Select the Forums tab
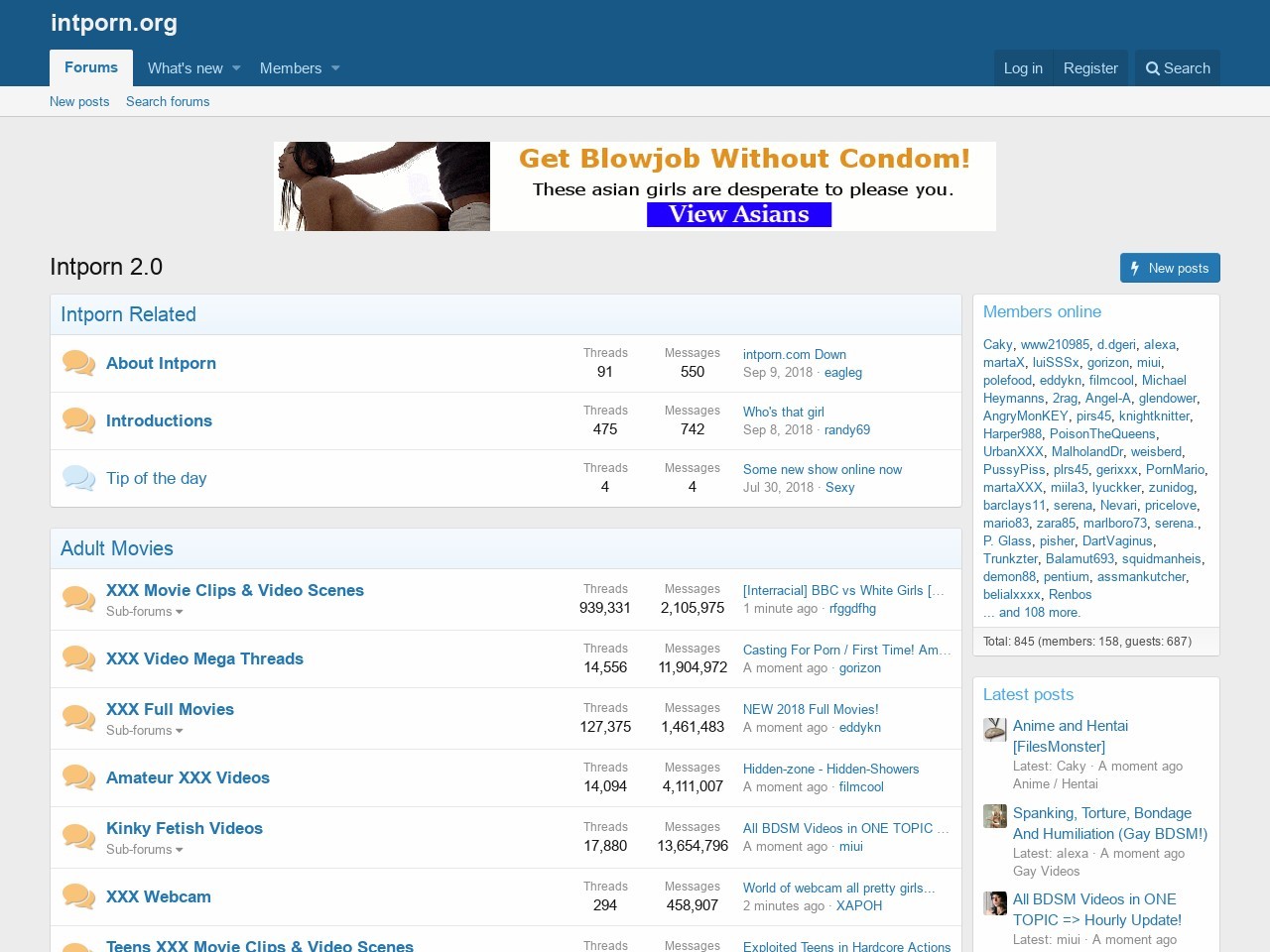Image resolution: width=1270 pixels, height=952 pixels. tap(90, 67)
